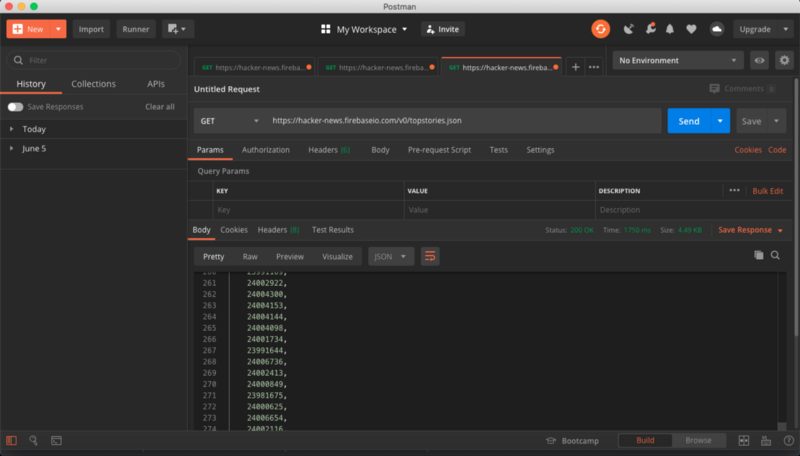This screenshot has width=800, height=456.
Task: Switch to Browse mode in the footer
Action: click(698, 440)
